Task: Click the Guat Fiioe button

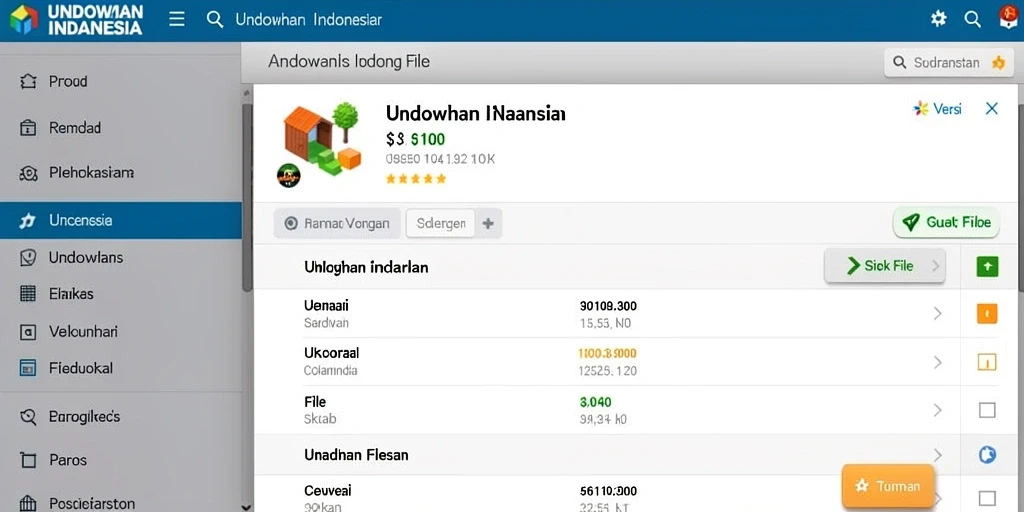Action: point(946,223)
